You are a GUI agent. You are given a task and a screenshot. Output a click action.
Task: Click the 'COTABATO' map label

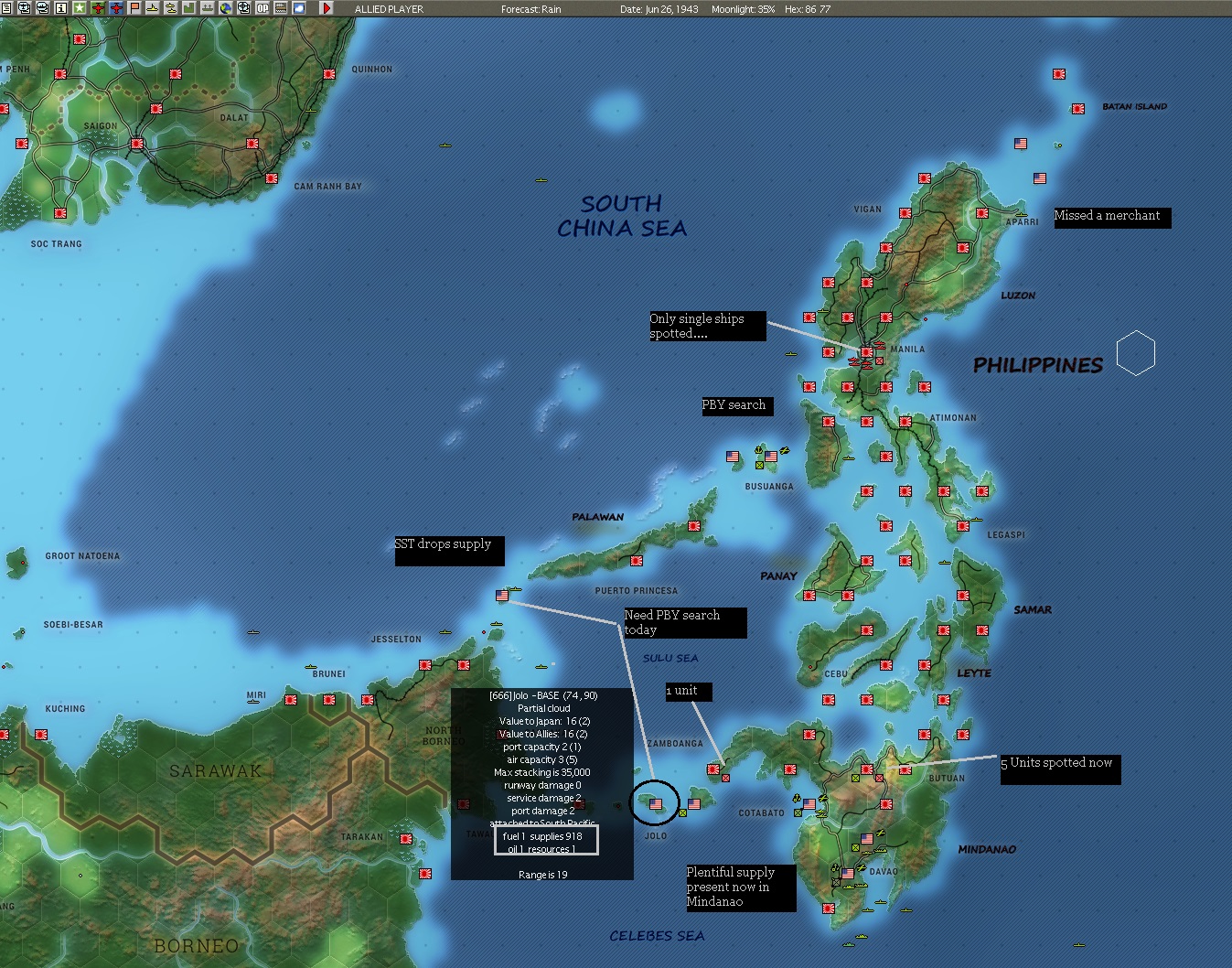tap(761, 812)
